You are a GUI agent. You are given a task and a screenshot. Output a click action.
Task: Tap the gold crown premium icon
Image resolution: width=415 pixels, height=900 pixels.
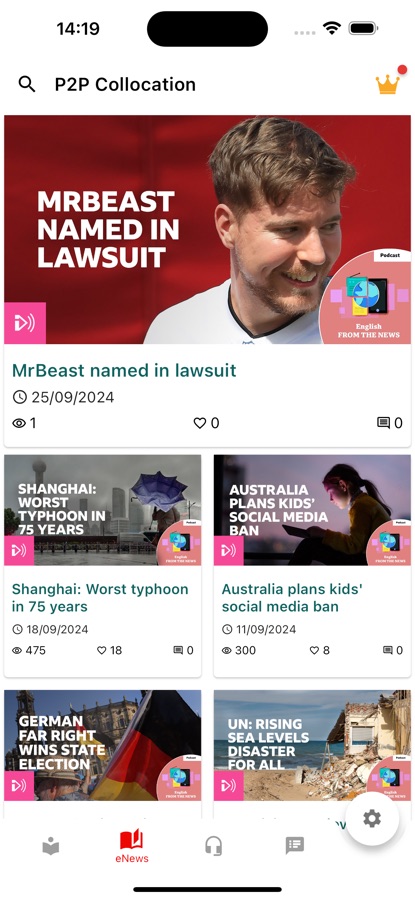(388, 84)
